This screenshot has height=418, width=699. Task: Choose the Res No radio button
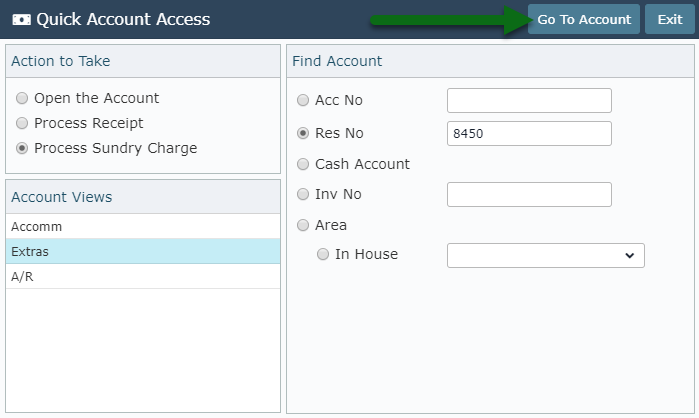pyautogui.click(x=303, y=133)
